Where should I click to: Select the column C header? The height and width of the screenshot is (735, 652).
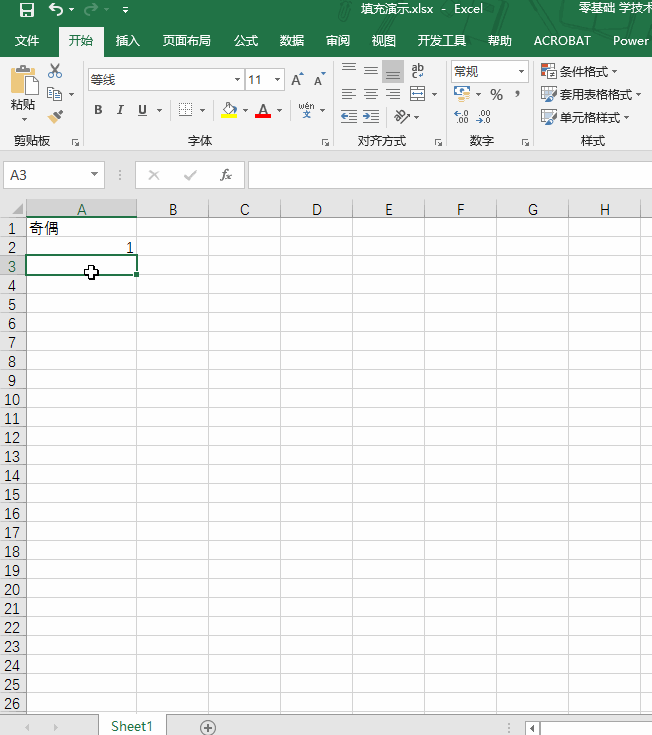click(245, 209)
